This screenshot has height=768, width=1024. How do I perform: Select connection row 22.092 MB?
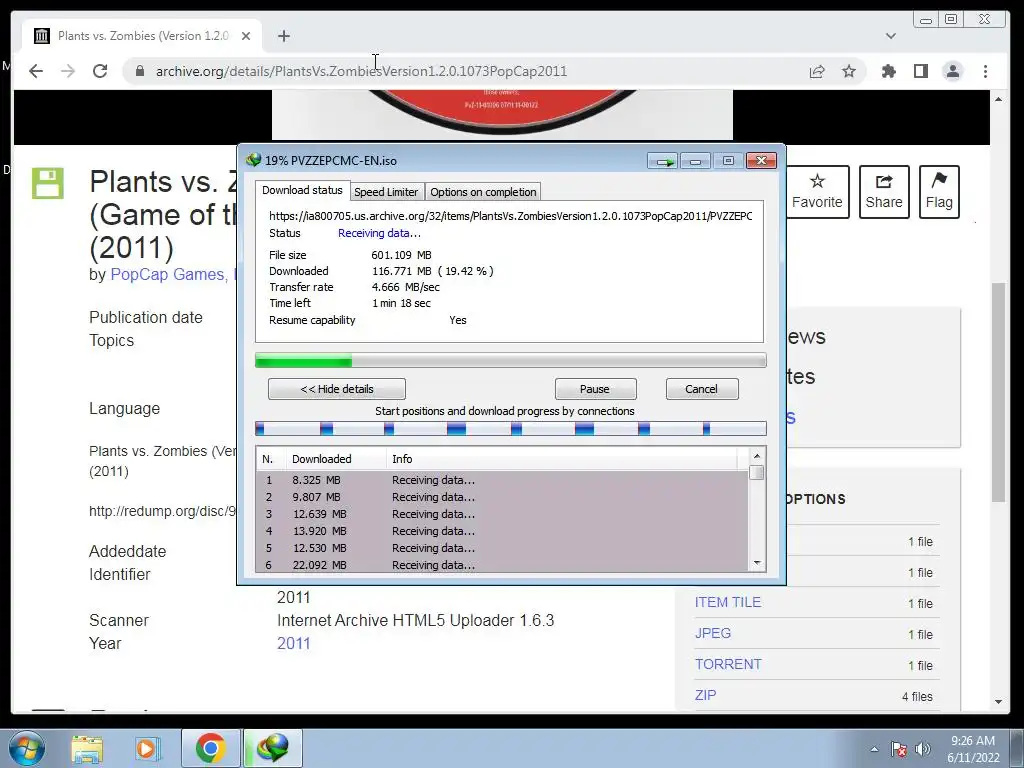click(x=502, y=565)
